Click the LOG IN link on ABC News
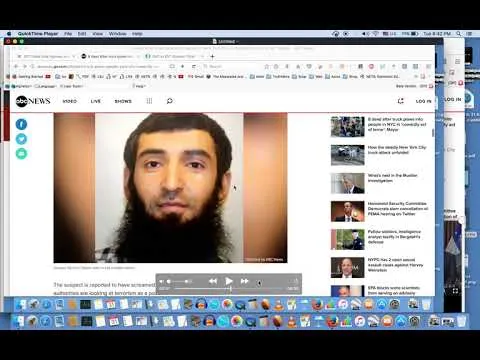 [423, 101]
